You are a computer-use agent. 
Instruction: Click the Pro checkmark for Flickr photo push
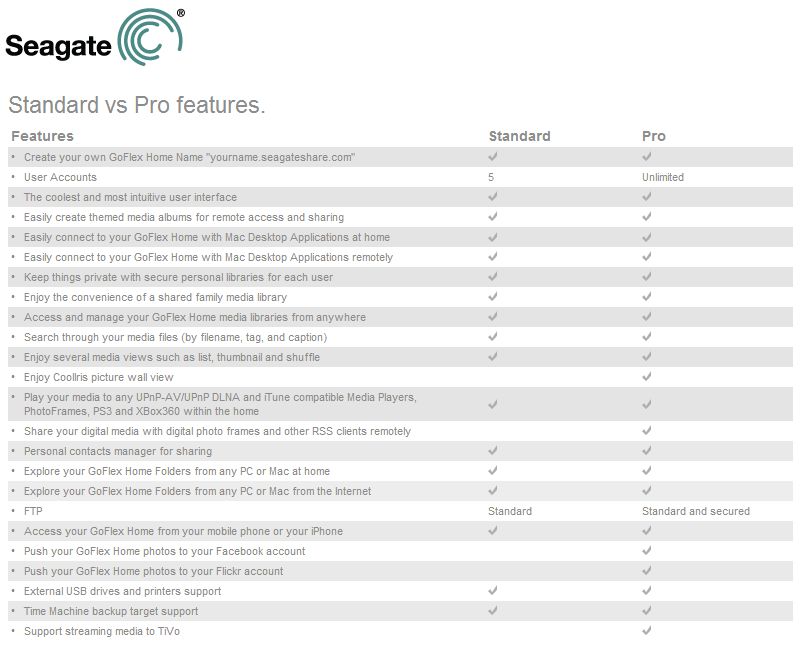click(x=647, y=571)
